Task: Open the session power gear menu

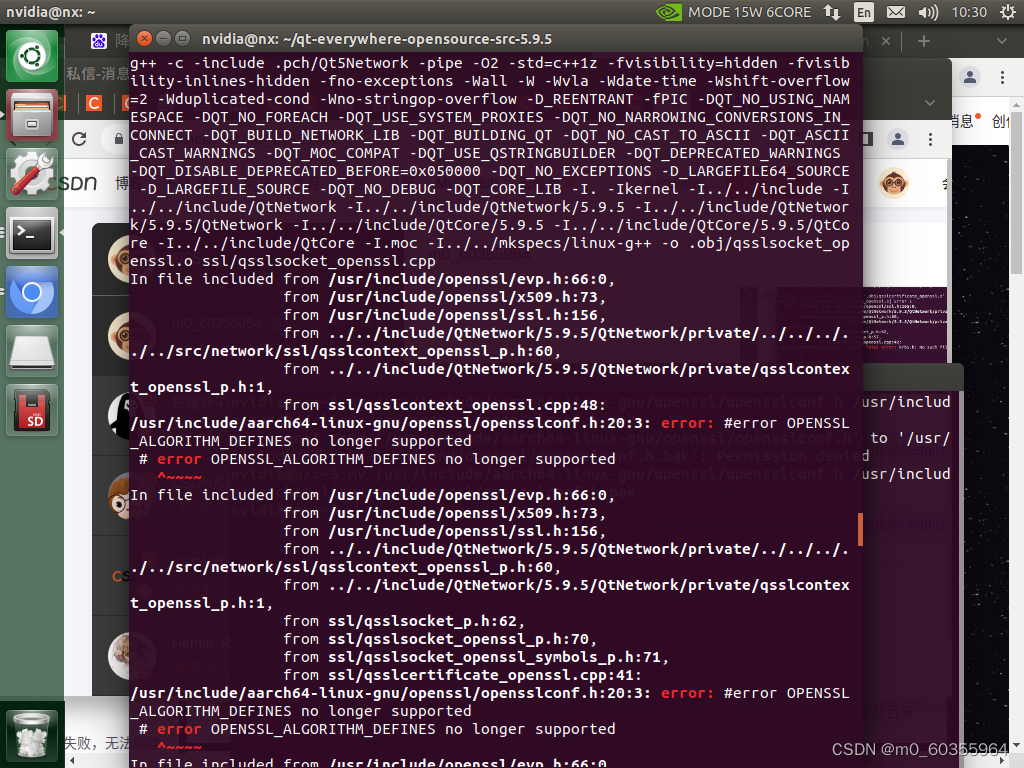Action: (x=1008, y=12)
